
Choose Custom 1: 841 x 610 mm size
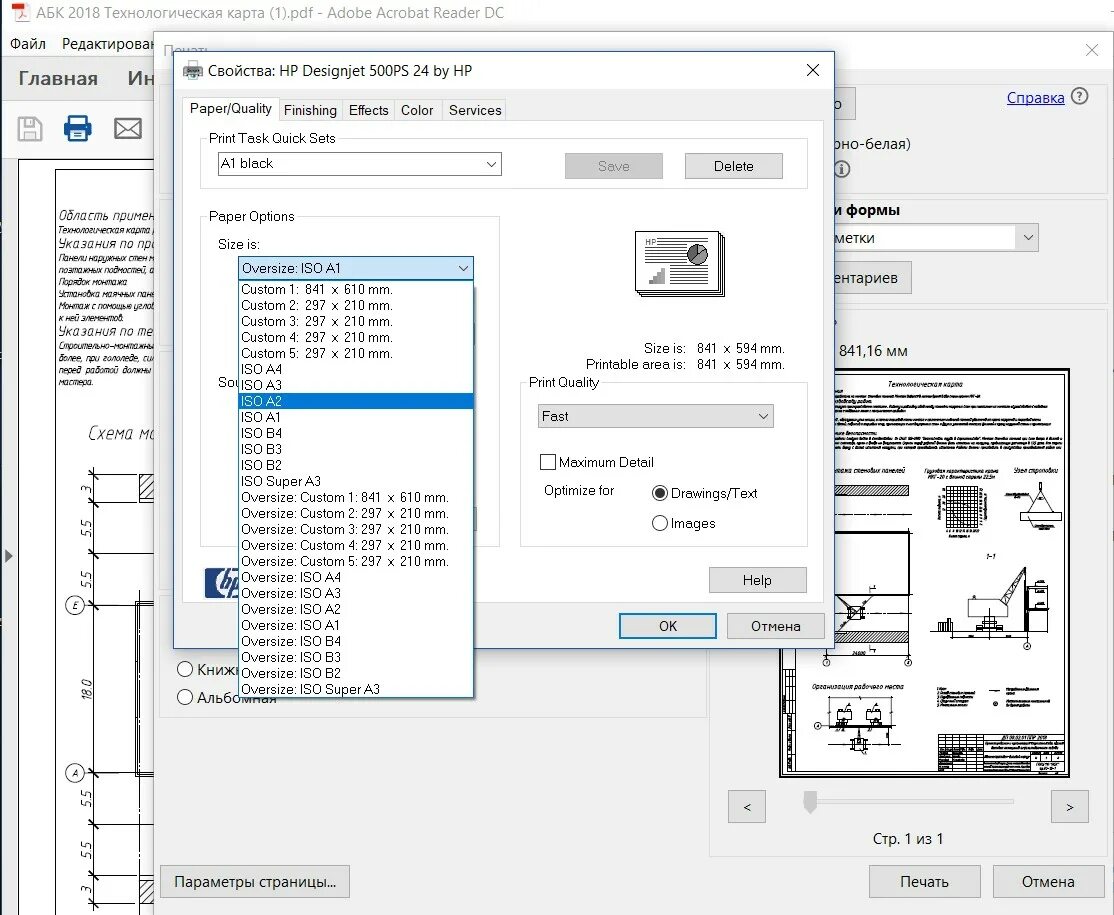click(x=356, y=289)
